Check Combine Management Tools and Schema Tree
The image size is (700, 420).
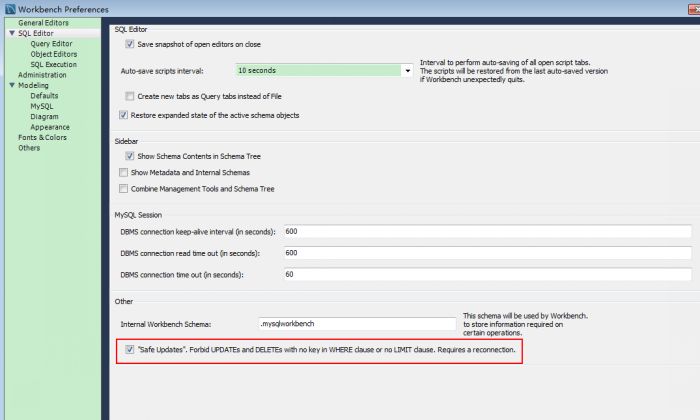[124, 189]
